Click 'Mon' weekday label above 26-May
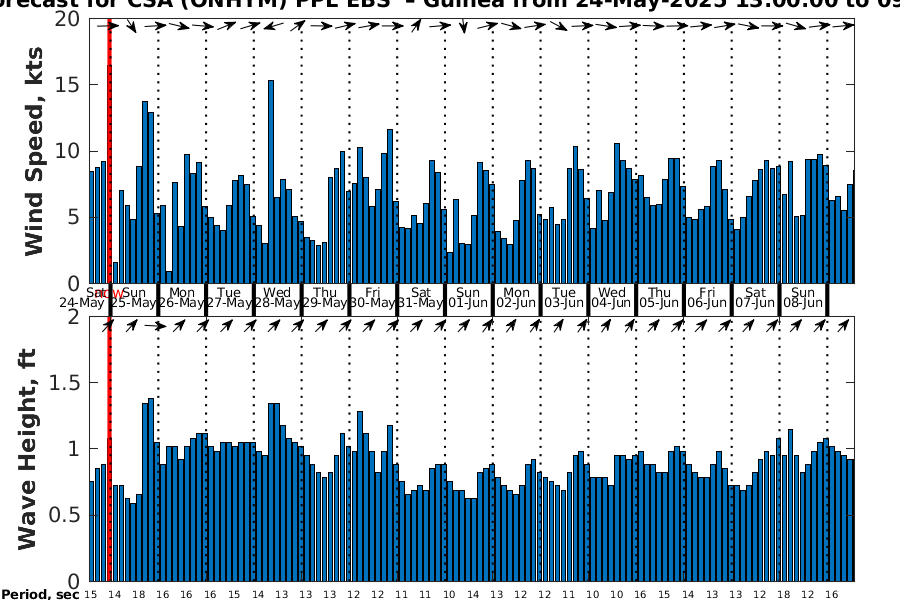Viewport: 900px width, 600px height. tap(182, 292)
